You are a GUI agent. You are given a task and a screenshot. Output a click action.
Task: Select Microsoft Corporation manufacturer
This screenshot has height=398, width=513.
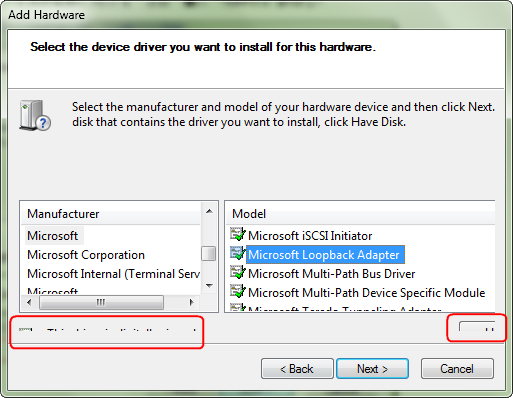pyautogui.click(x=86, y=255)
